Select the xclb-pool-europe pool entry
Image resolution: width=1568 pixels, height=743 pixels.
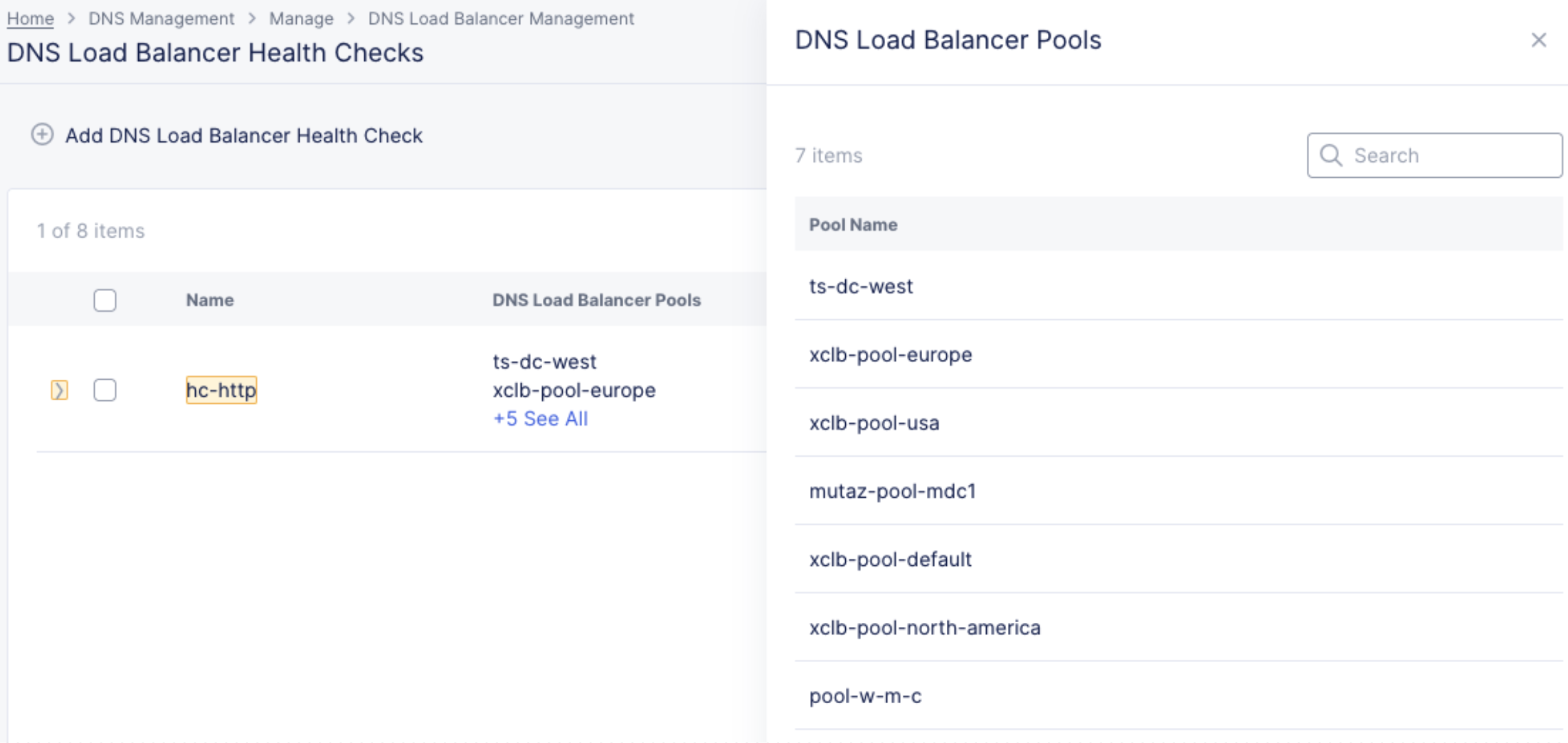pyautogui.click(x=891, y=354)
